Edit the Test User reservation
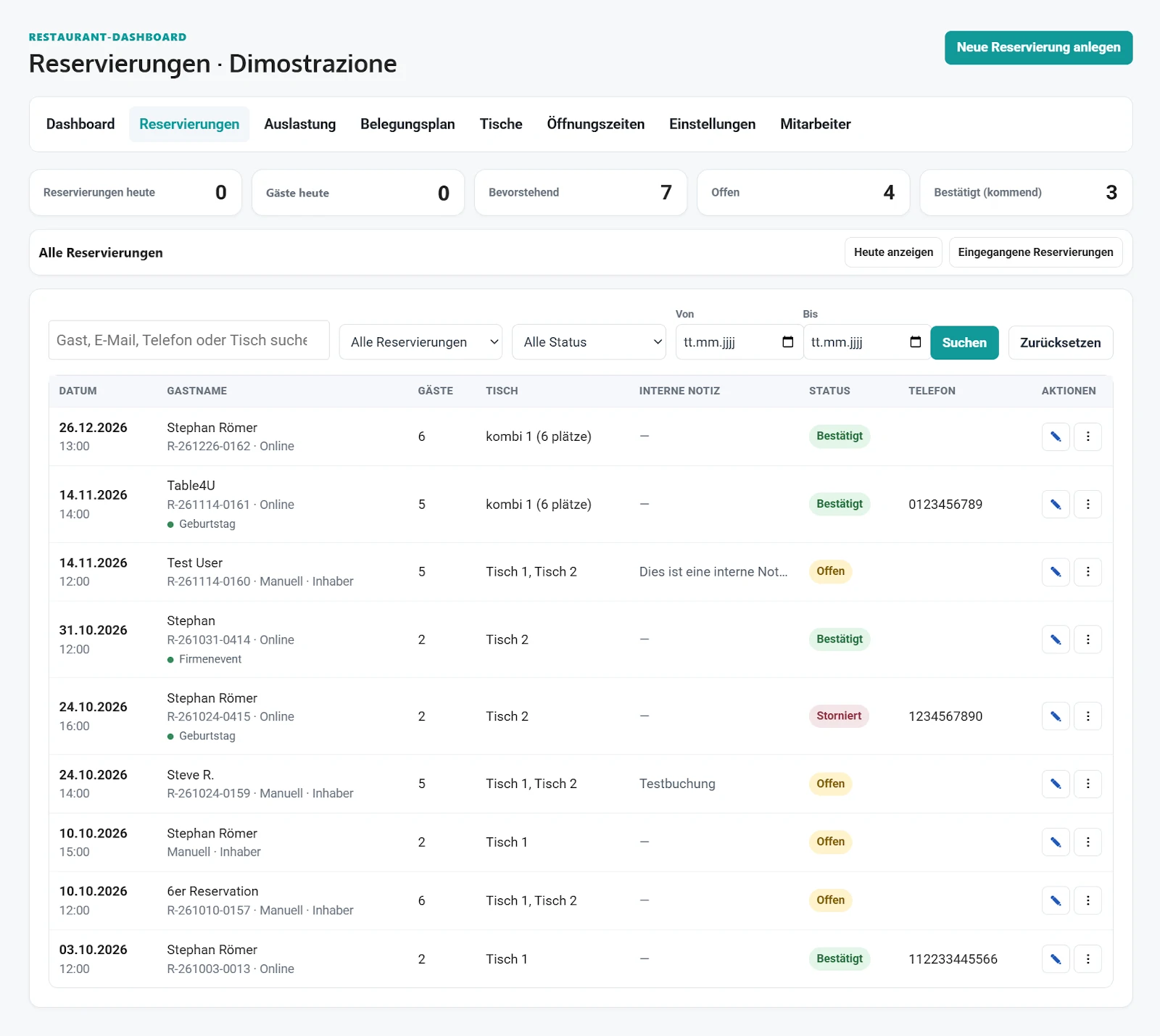1160x1036 pixels. pyautogui.click(x=1056, y=572)
